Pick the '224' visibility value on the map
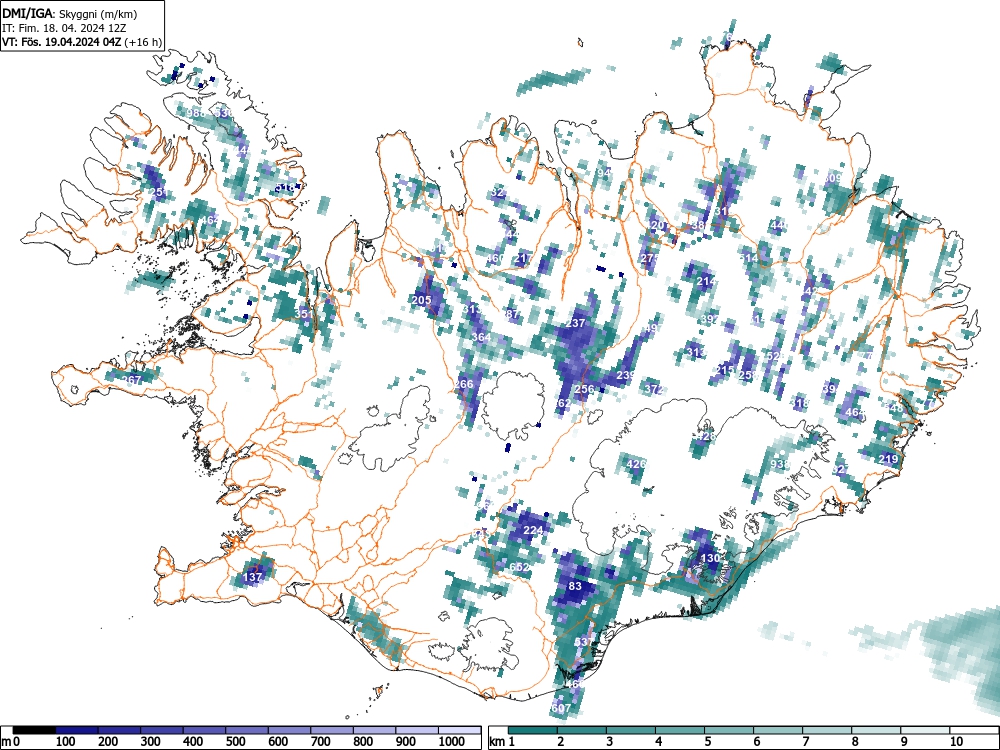The width and height of the screenshot is (1000, 750). pos(533,530)
